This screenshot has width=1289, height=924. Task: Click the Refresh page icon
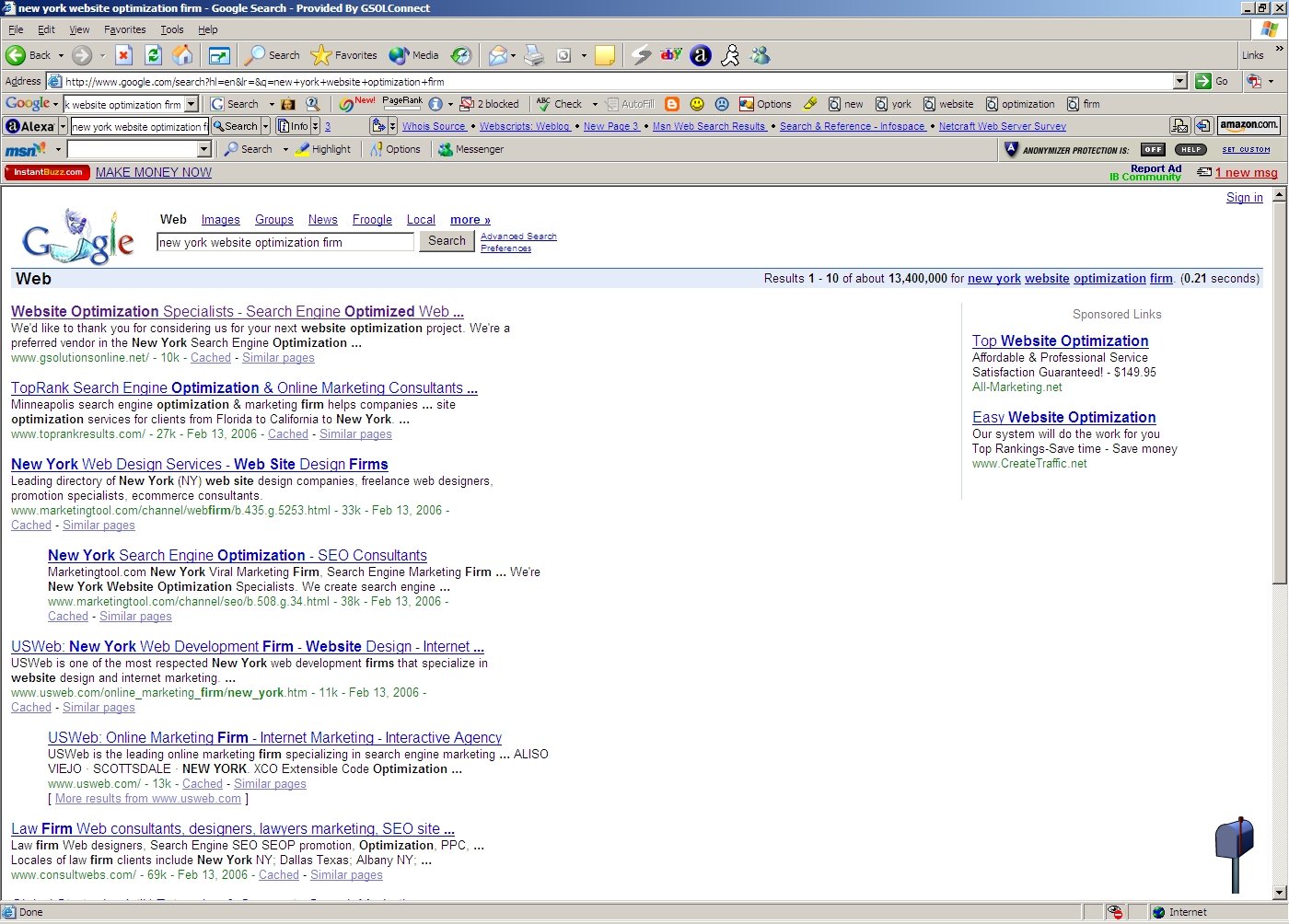click(154, 55)
